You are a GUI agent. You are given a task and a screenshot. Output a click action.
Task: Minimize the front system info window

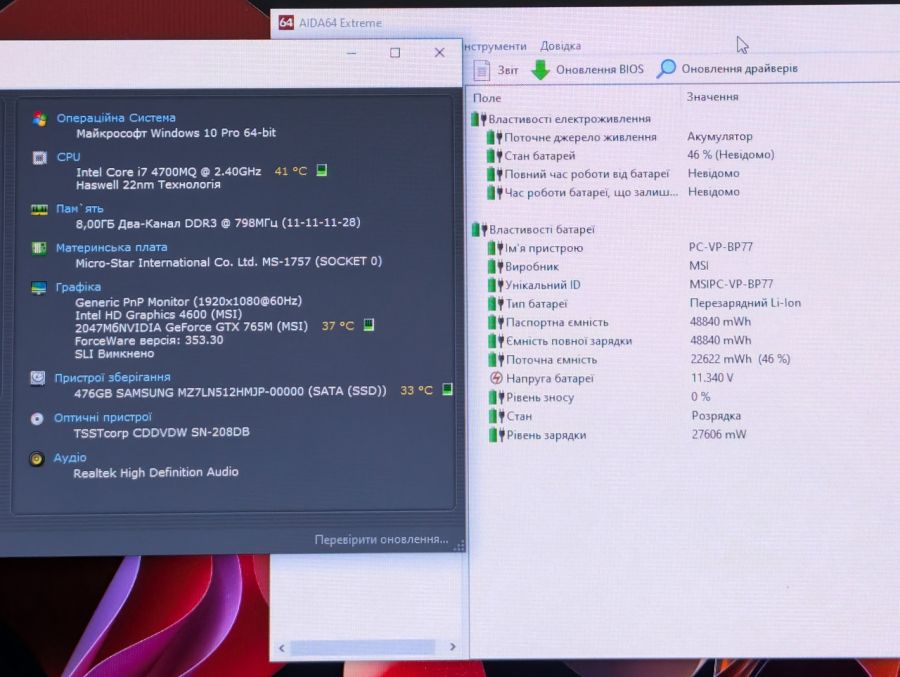coord(352,53)
